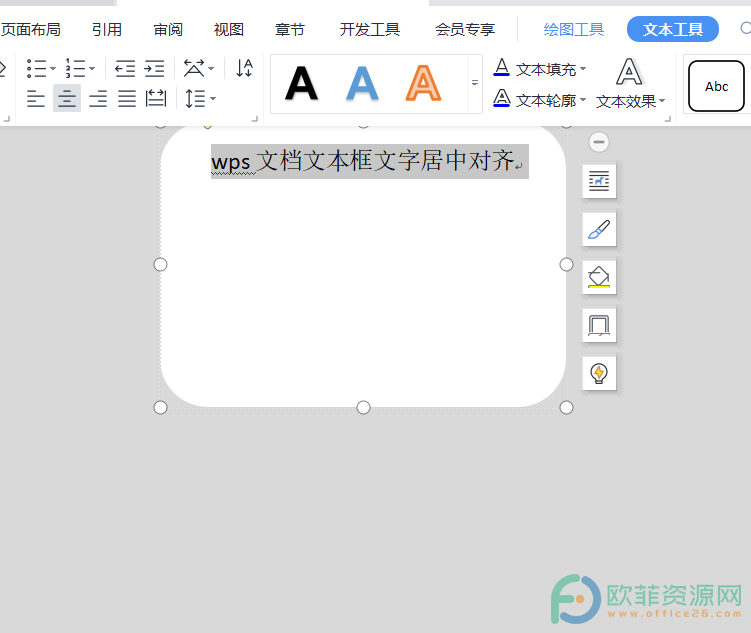Image resolution: width=751 pixels, height=633 pixels.
Task: Switch to the 绘图工具 tab
Action: pos(574,30)
